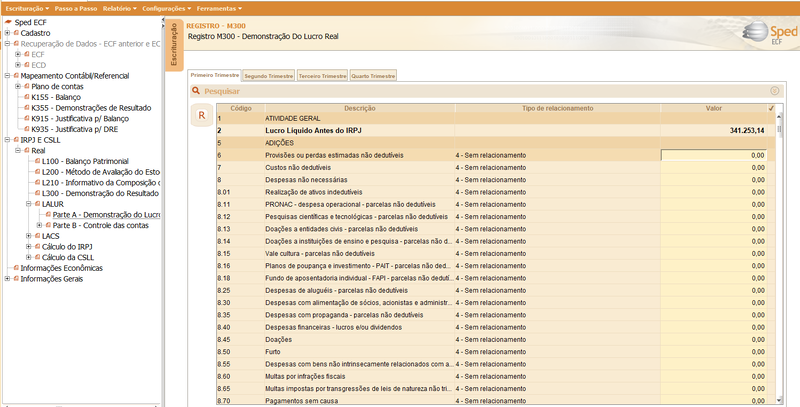This screenshot has height=407, width=800.
Task: Expand the ECD tree node
Action: (x=18, y=65)
